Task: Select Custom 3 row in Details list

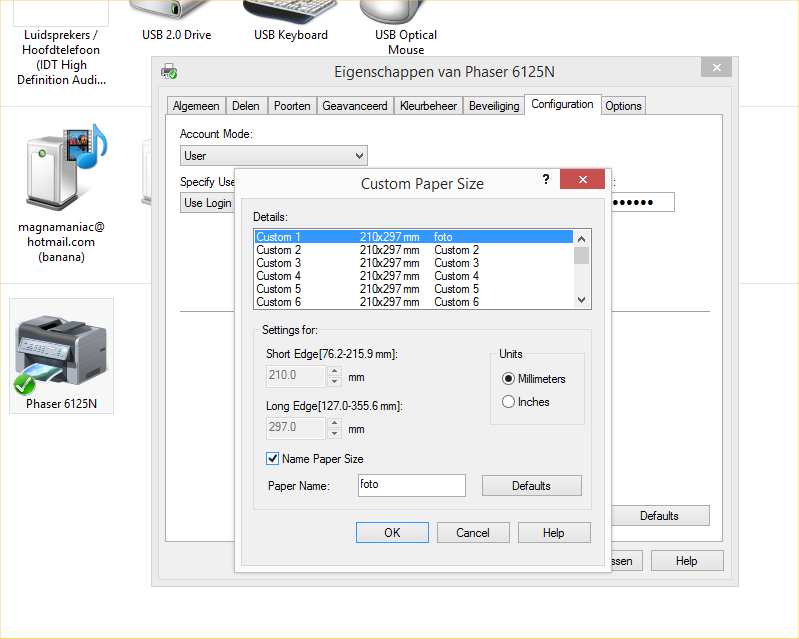Action: tap(414, 263)
